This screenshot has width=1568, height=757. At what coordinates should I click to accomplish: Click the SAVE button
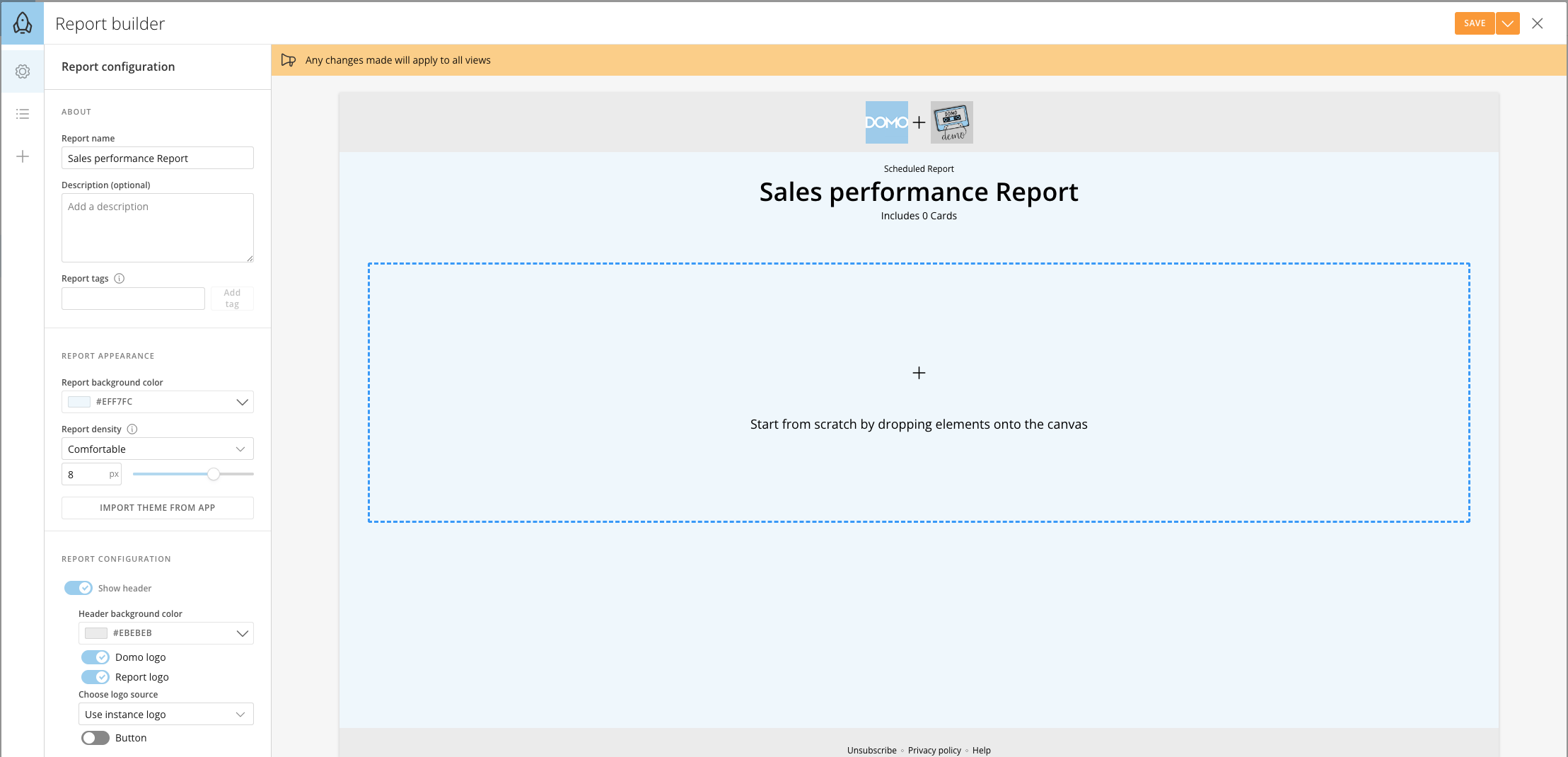[1474, 23]
